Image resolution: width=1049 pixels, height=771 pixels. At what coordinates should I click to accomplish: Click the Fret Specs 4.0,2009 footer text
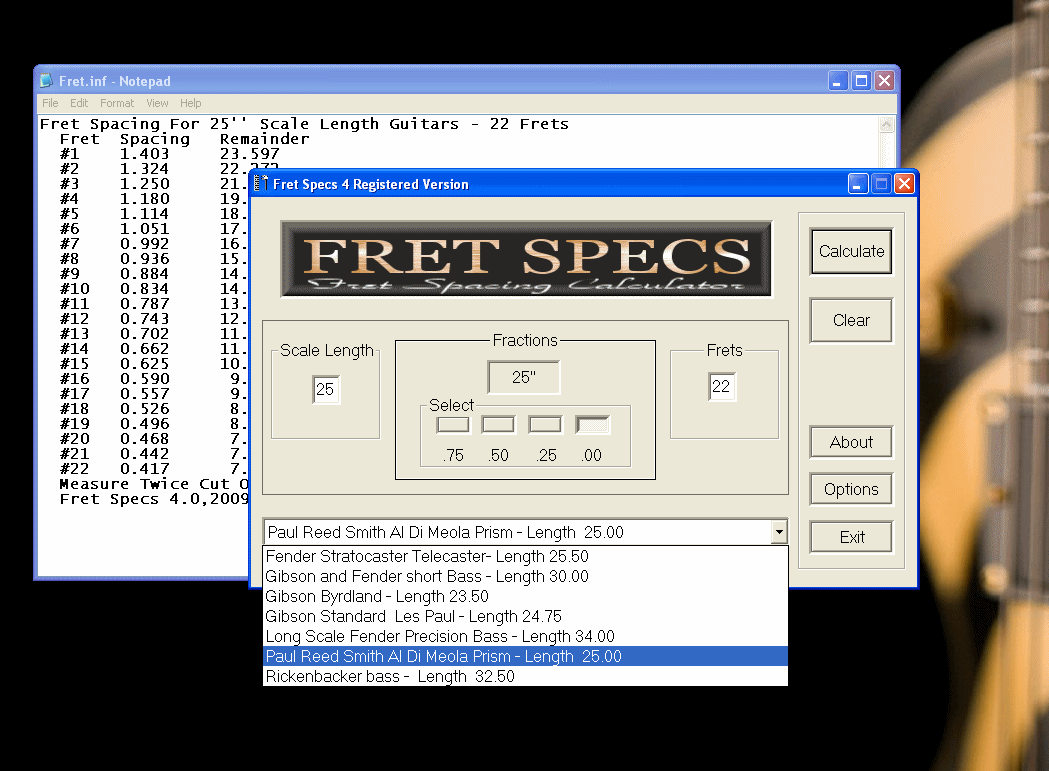pyautogui.click(x=154, y=499)
